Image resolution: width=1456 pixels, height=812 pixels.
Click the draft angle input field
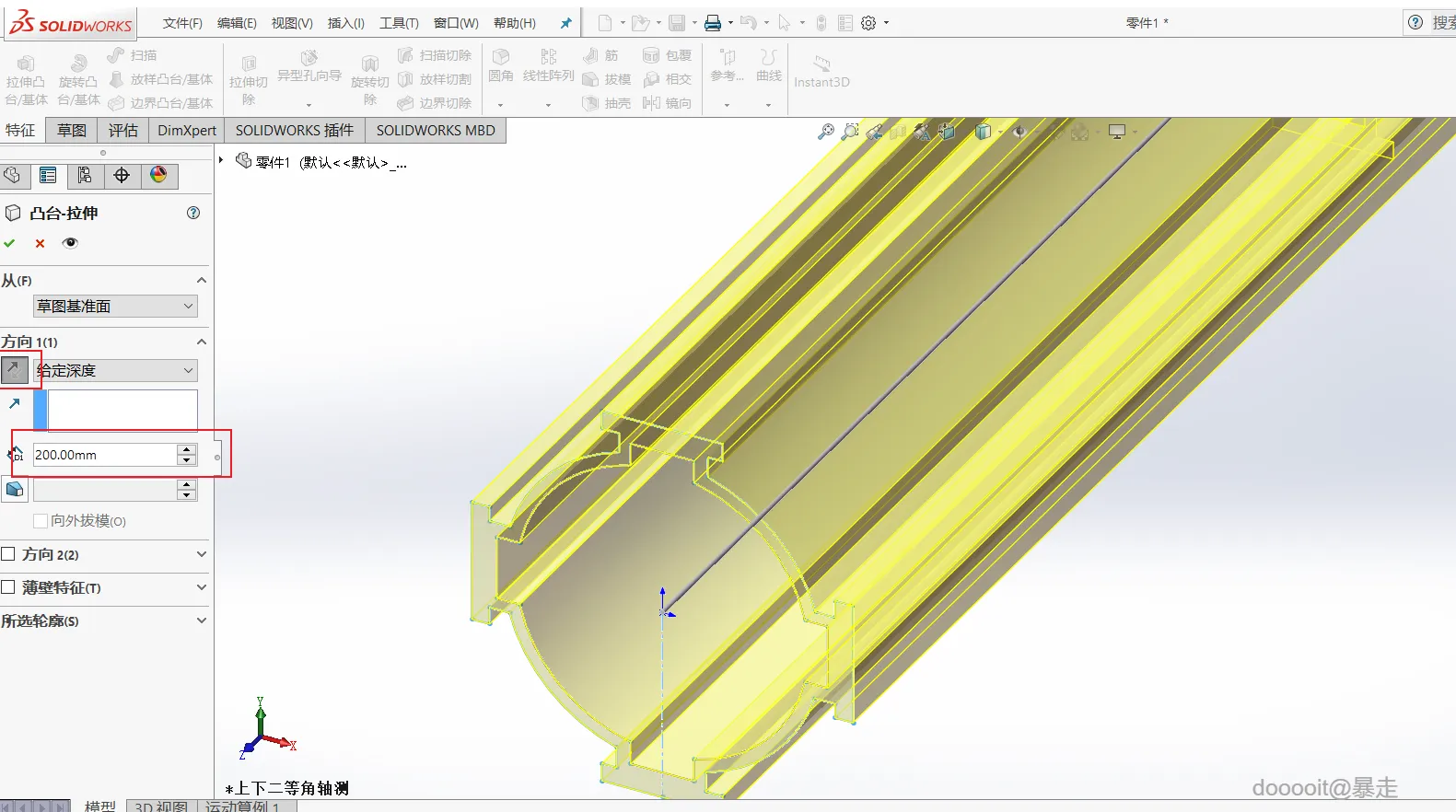coord(105,490)
